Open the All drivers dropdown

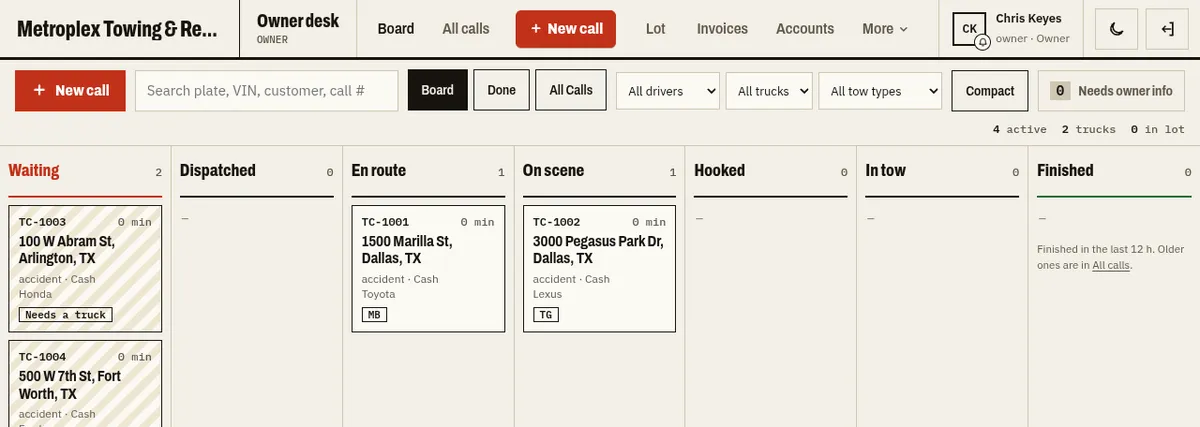667,91
